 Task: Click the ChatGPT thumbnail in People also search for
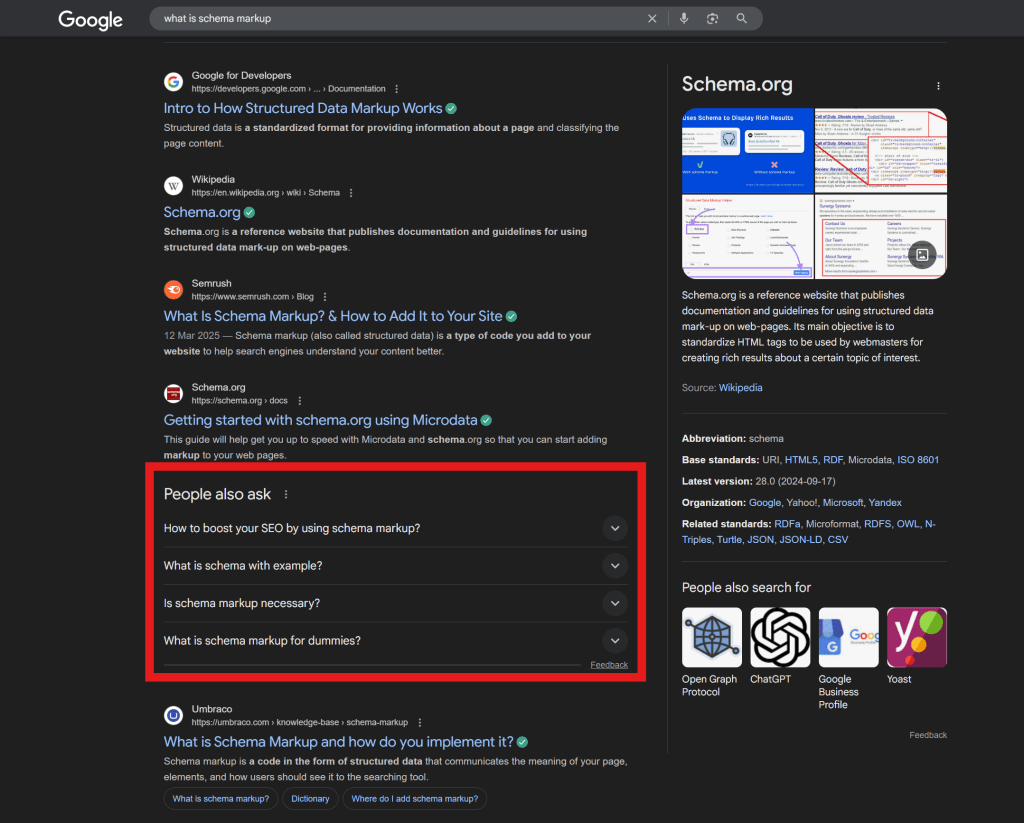tap(780, 638)
